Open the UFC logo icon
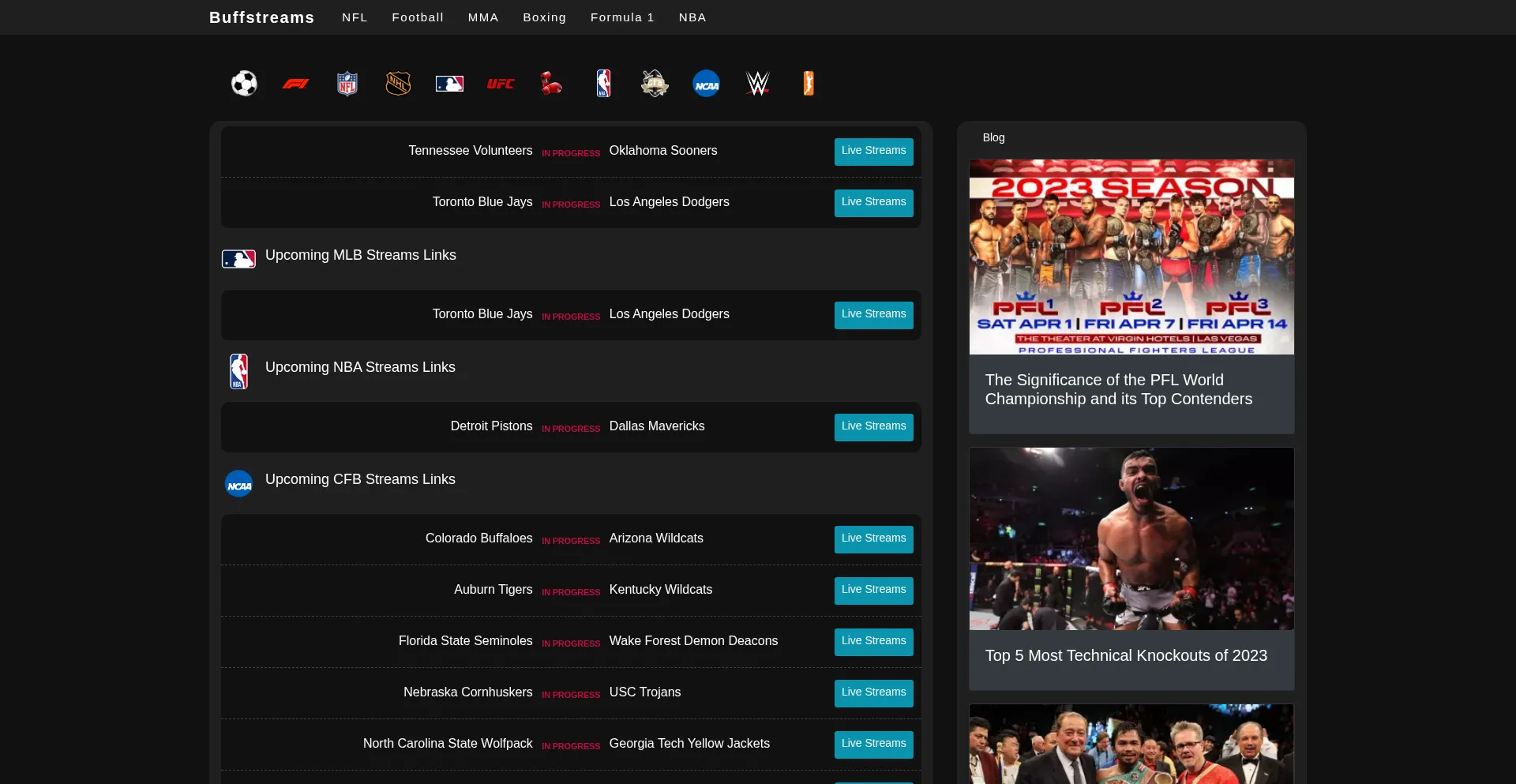Viewport: 1516px width, 784px height. point(501,83)
